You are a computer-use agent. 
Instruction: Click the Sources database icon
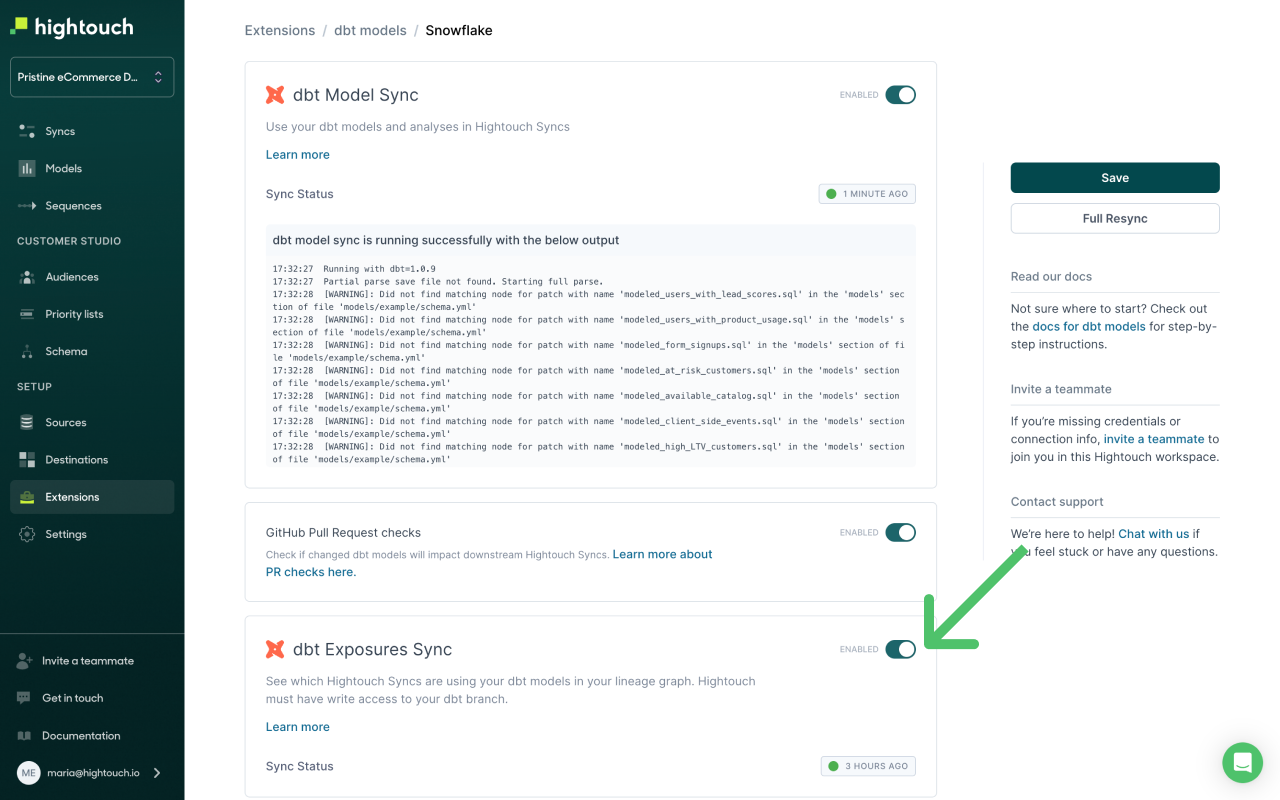click(27, 423)
